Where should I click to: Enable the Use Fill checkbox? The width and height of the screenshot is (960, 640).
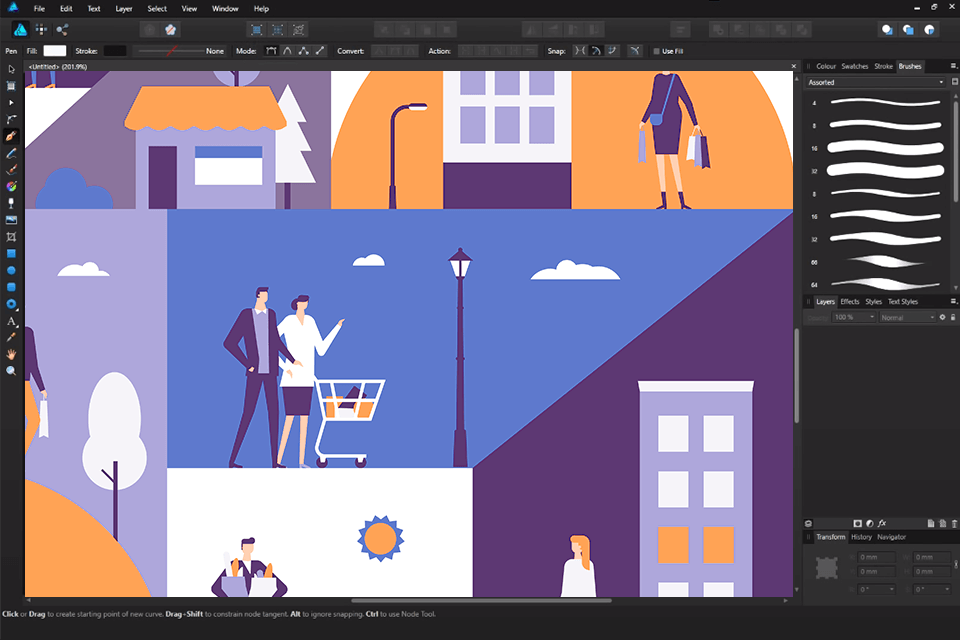(x=657, y=50)
